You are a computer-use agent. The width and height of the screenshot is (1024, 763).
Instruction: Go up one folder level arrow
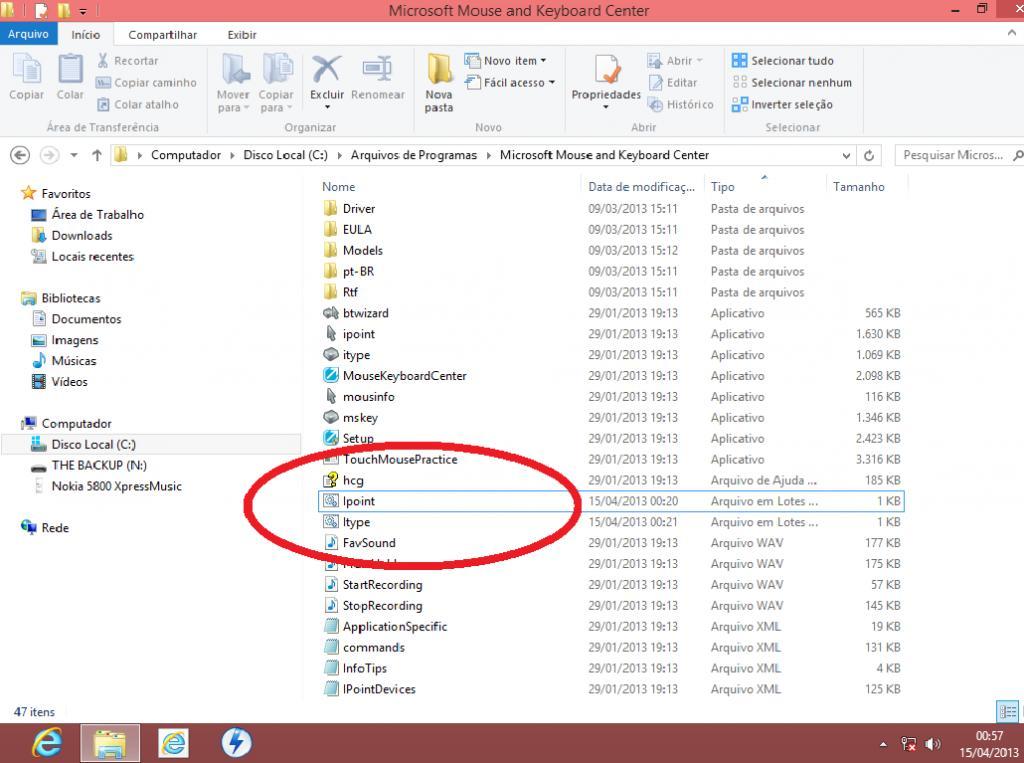pyautogui.click(x=97, y=155)
